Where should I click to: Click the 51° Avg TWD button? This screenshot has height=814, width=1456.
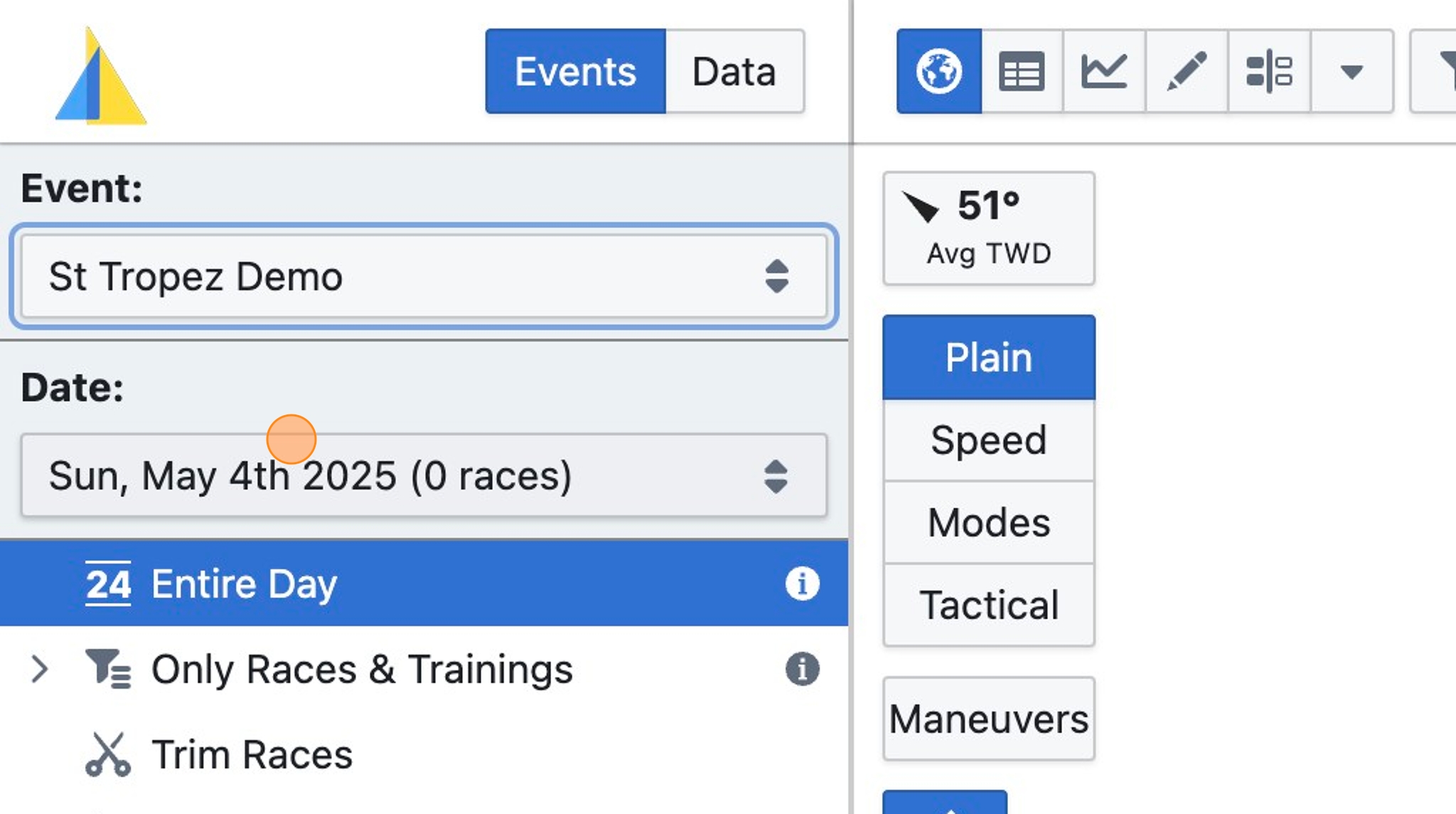989,228
